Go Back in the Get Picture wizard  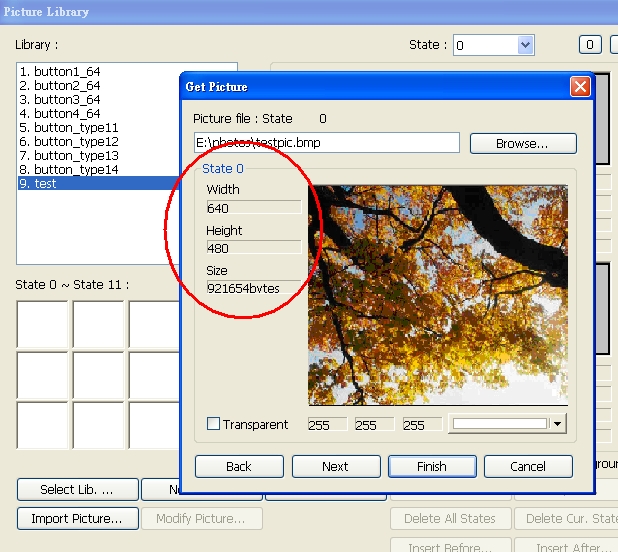[x=239, y=467]
